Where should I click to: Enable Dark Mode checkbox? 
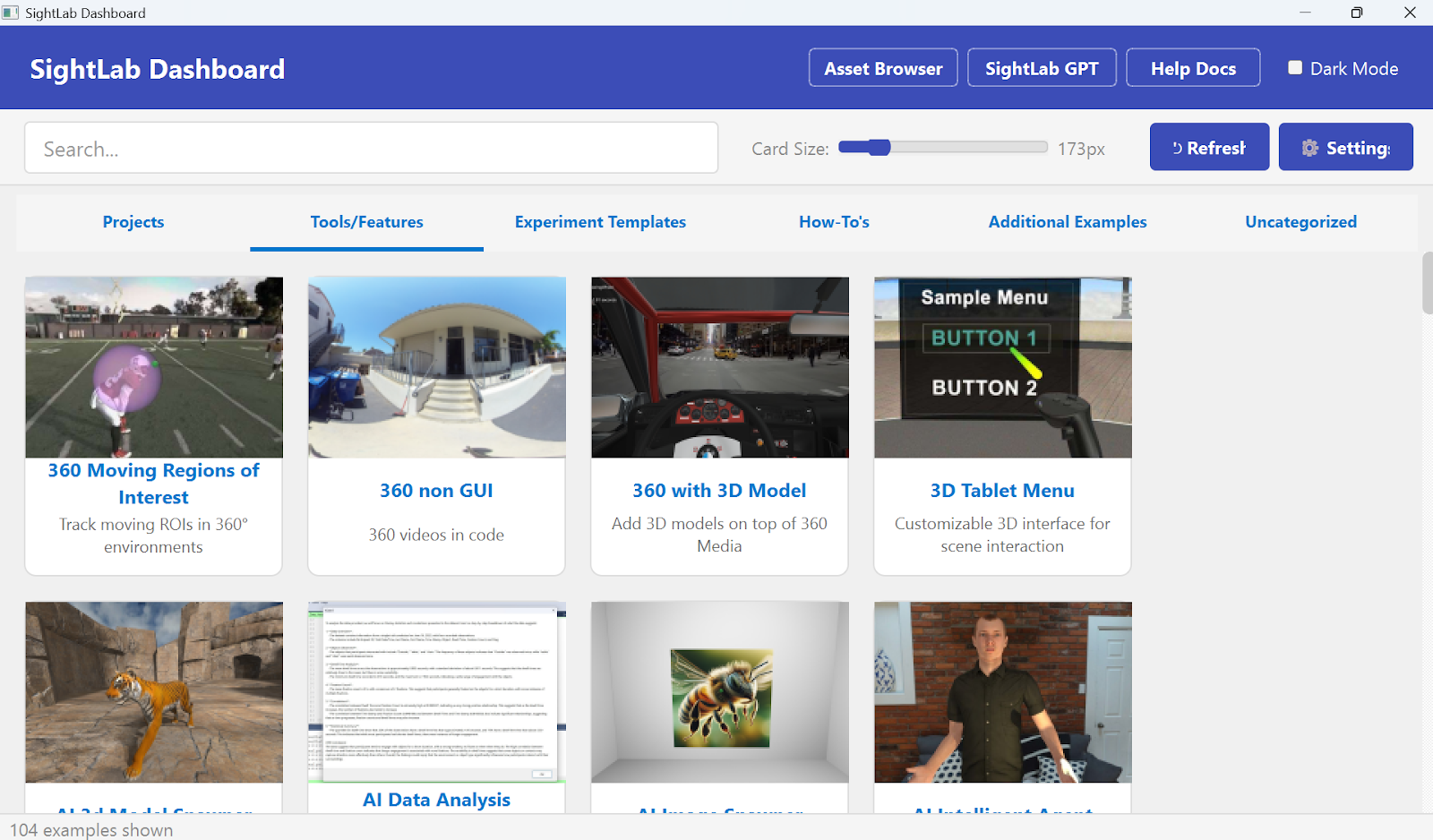click(x=1295, y=68)
